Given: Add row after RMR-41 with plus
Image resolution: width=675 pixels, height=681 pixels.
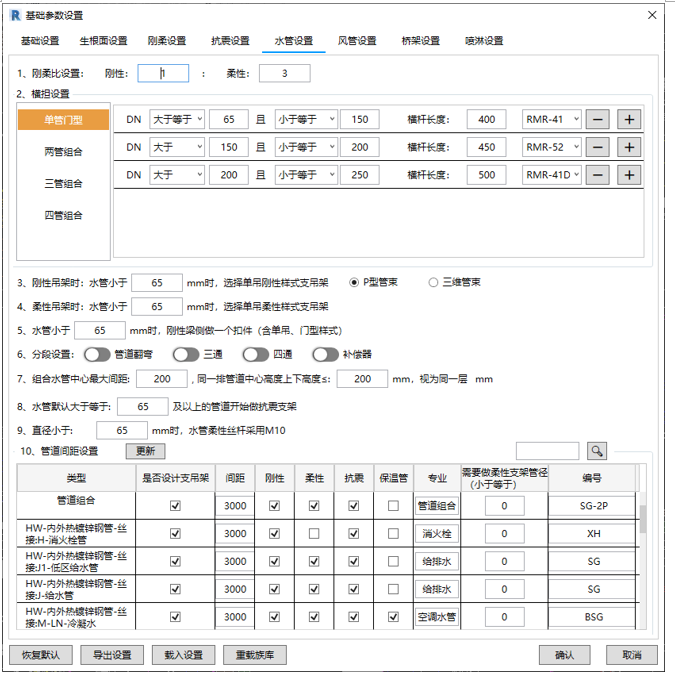Looking at the screenshot, I should (629, 119).
